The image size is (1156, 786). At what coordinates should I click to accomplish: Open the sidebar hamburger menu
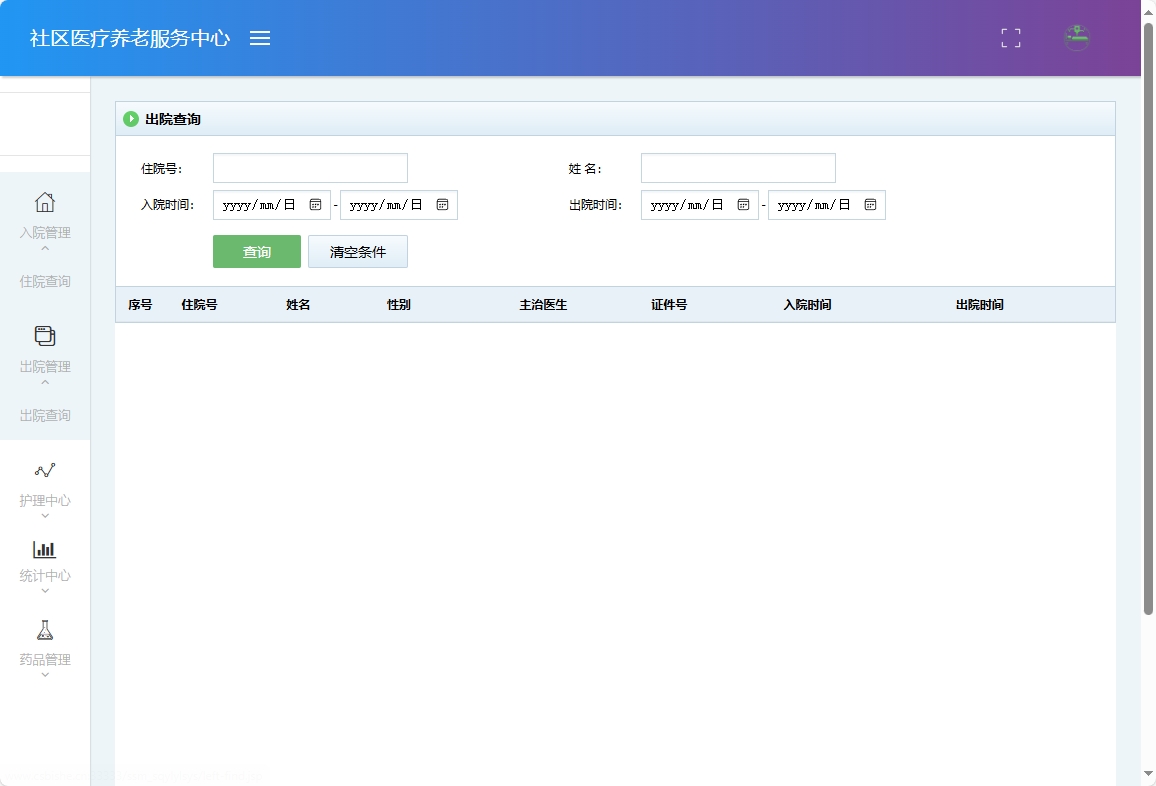[261, 38]
